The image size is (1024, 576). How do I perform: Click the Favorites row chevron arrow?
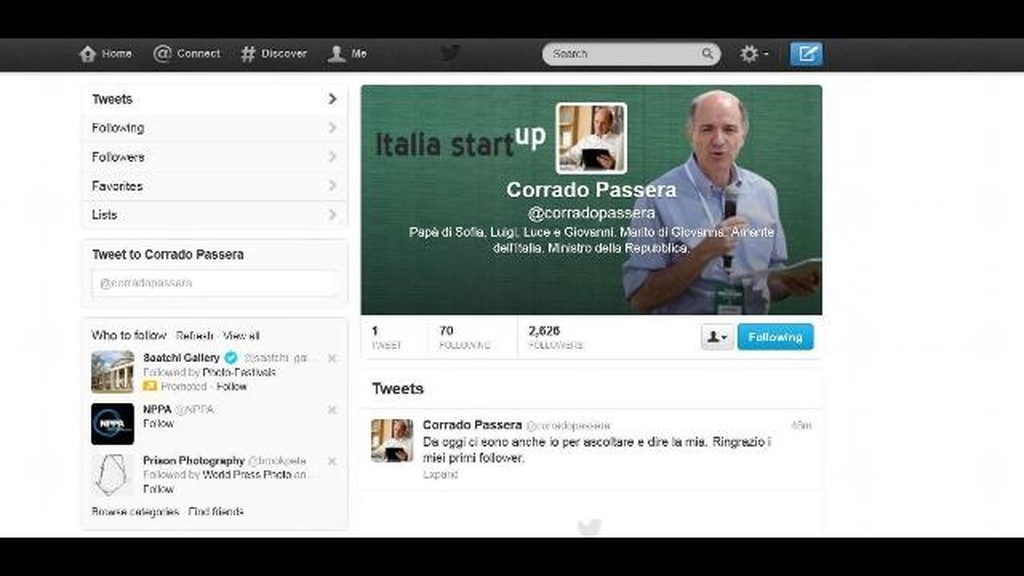click(332, 186)
